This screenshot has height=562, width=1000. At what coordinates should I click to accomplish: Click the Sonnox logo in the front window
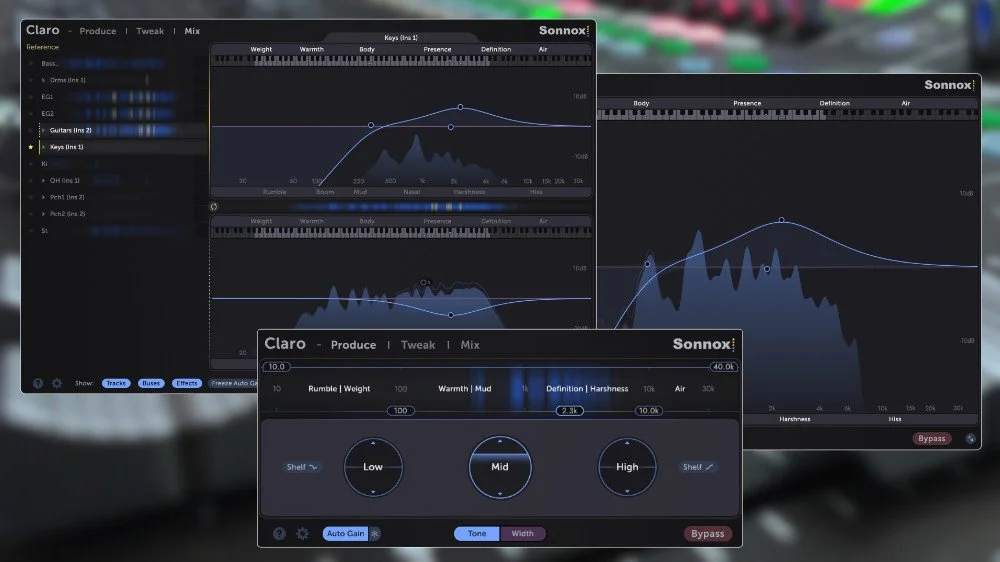click(703, 344)
